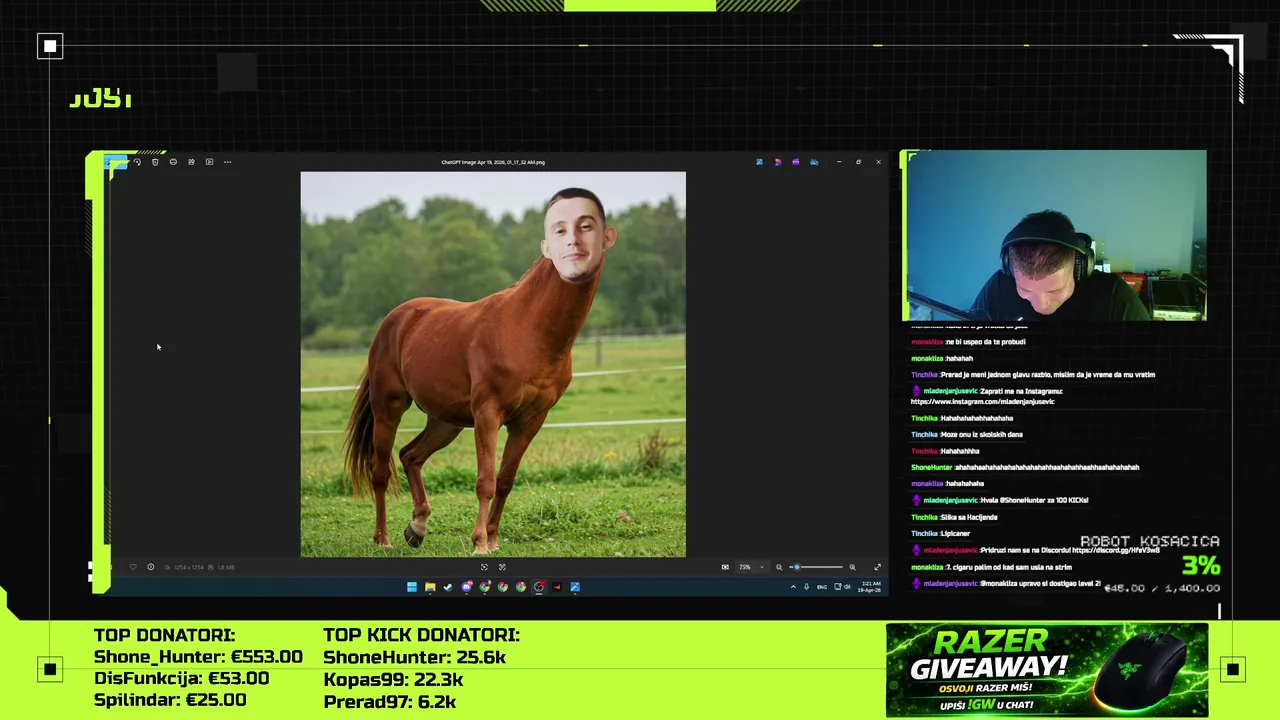Enter full screen view in Photos
This screenshot has width=1280, height=720.
877,567
